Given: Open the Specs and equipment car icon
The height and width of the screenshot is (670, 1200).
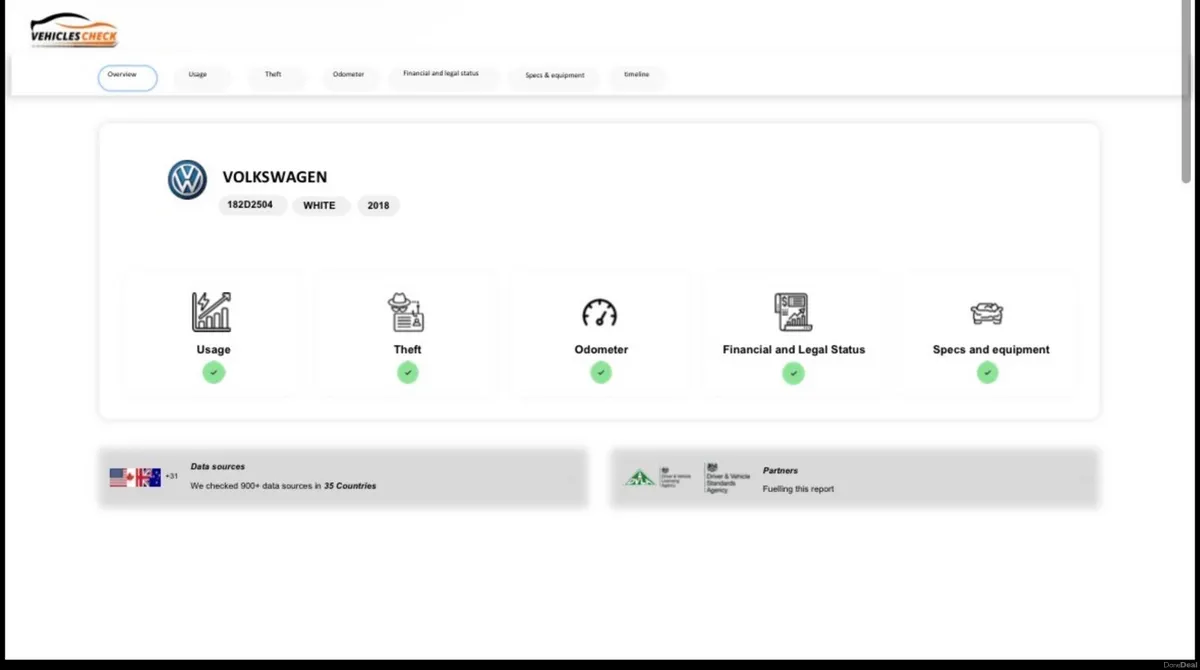Looking at the screenshot, I should (x=987, y=313).
